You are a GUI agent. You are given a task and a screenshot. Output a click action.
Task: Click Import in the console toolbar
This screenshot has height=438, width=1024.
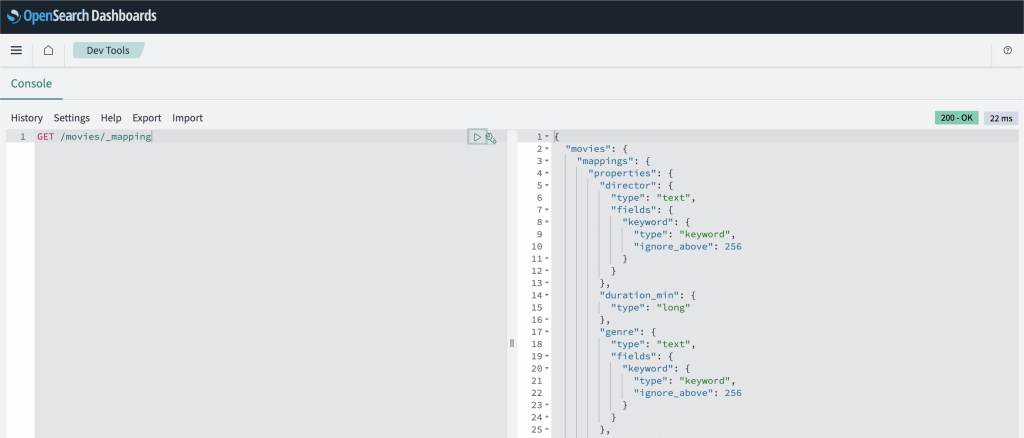click(187, 118)
